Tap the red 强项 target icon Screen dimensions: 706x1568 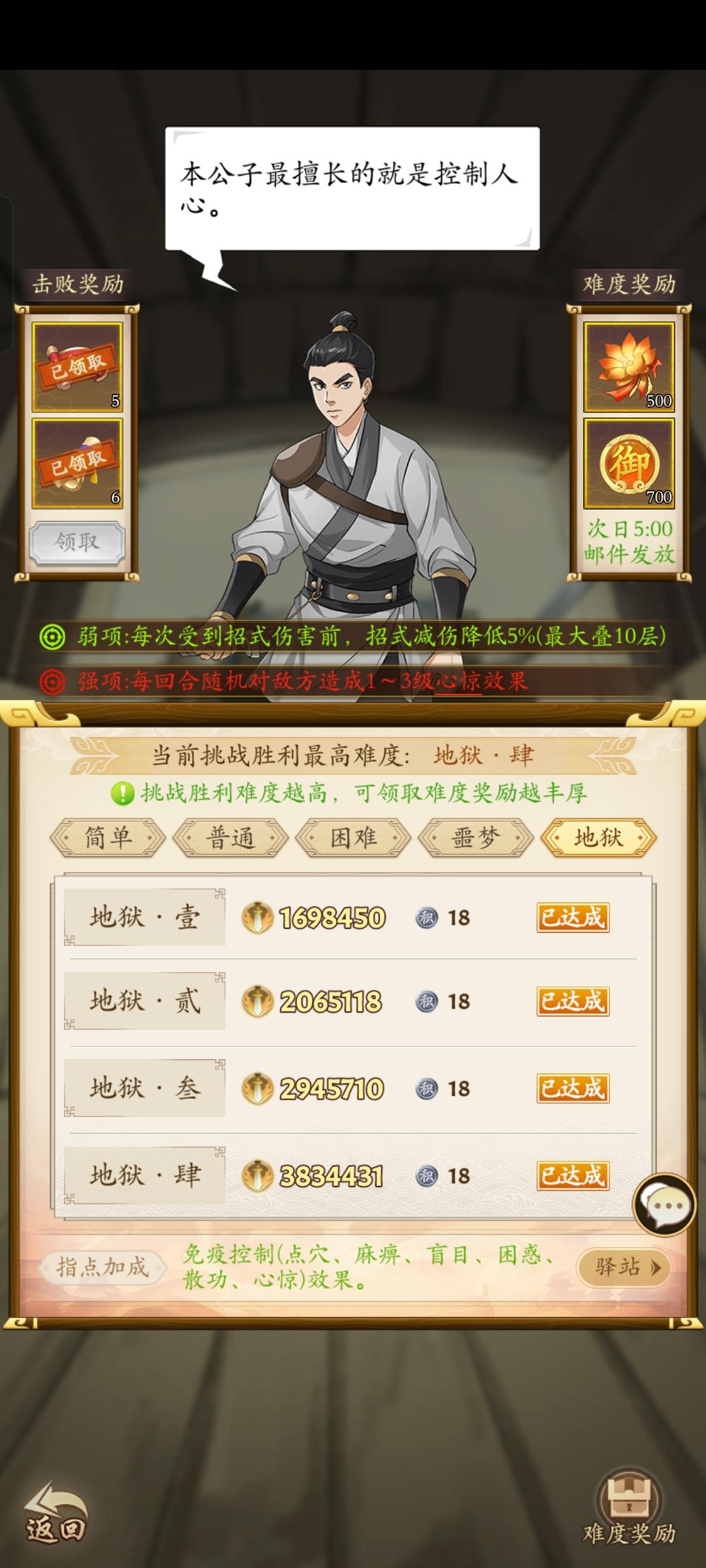tap(52, 682)
